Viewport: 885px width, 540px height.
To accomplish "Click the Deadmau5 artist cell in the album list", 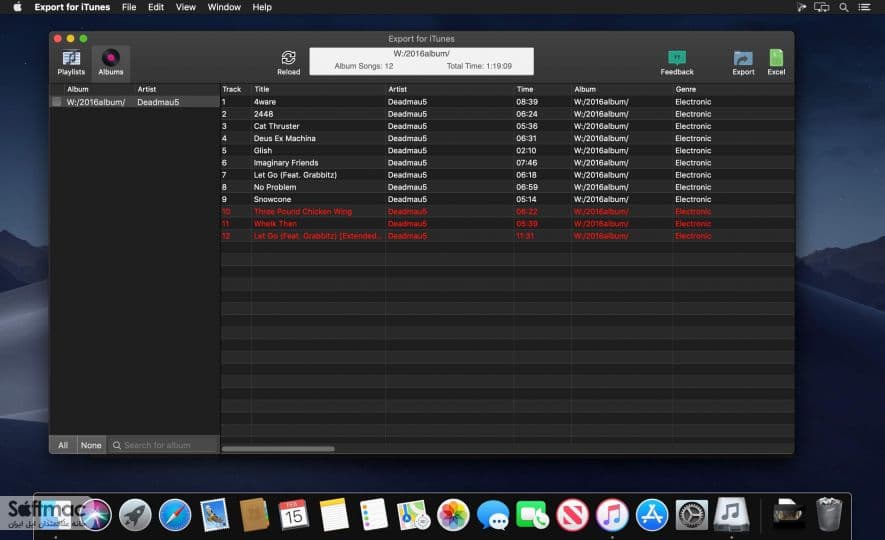I will click(158, 102).
